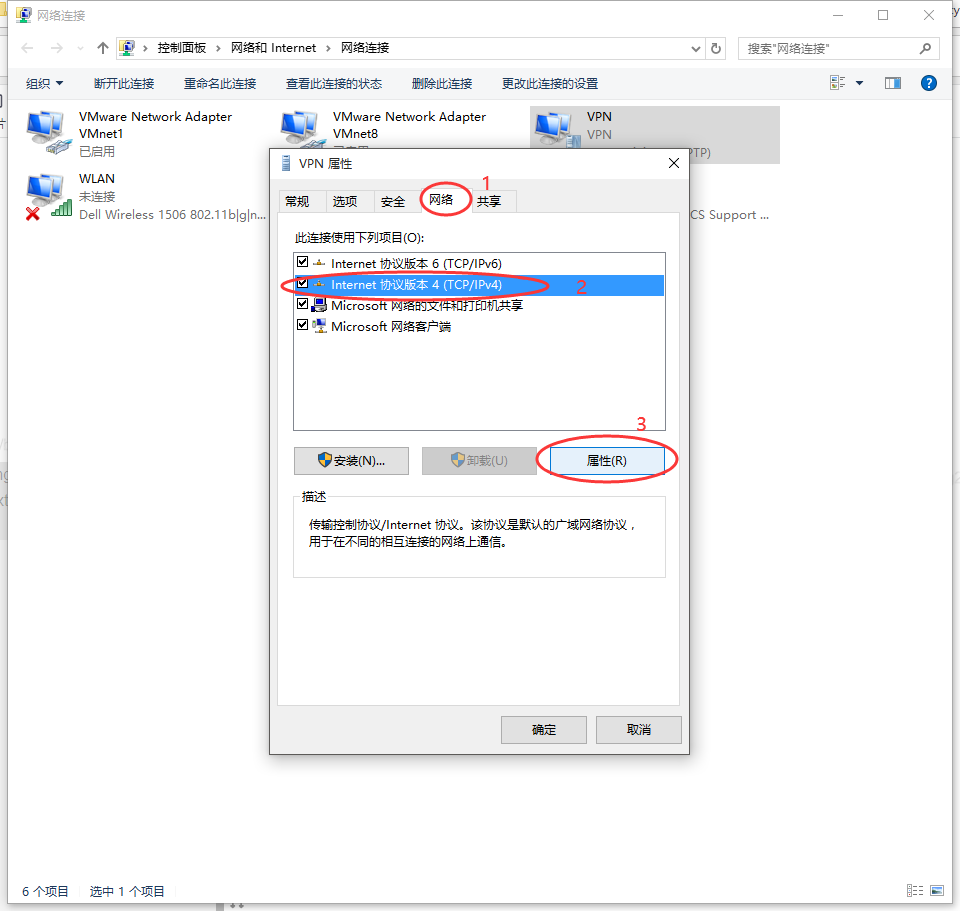Switch to large icons view in status bar
The image size is (960, 911).
(x=937, y=891)
